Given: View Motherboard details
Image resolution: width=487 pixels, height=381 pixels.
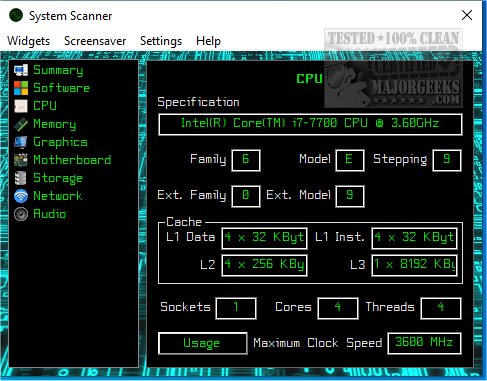Looking at the screenshot, I should point(72,160).
